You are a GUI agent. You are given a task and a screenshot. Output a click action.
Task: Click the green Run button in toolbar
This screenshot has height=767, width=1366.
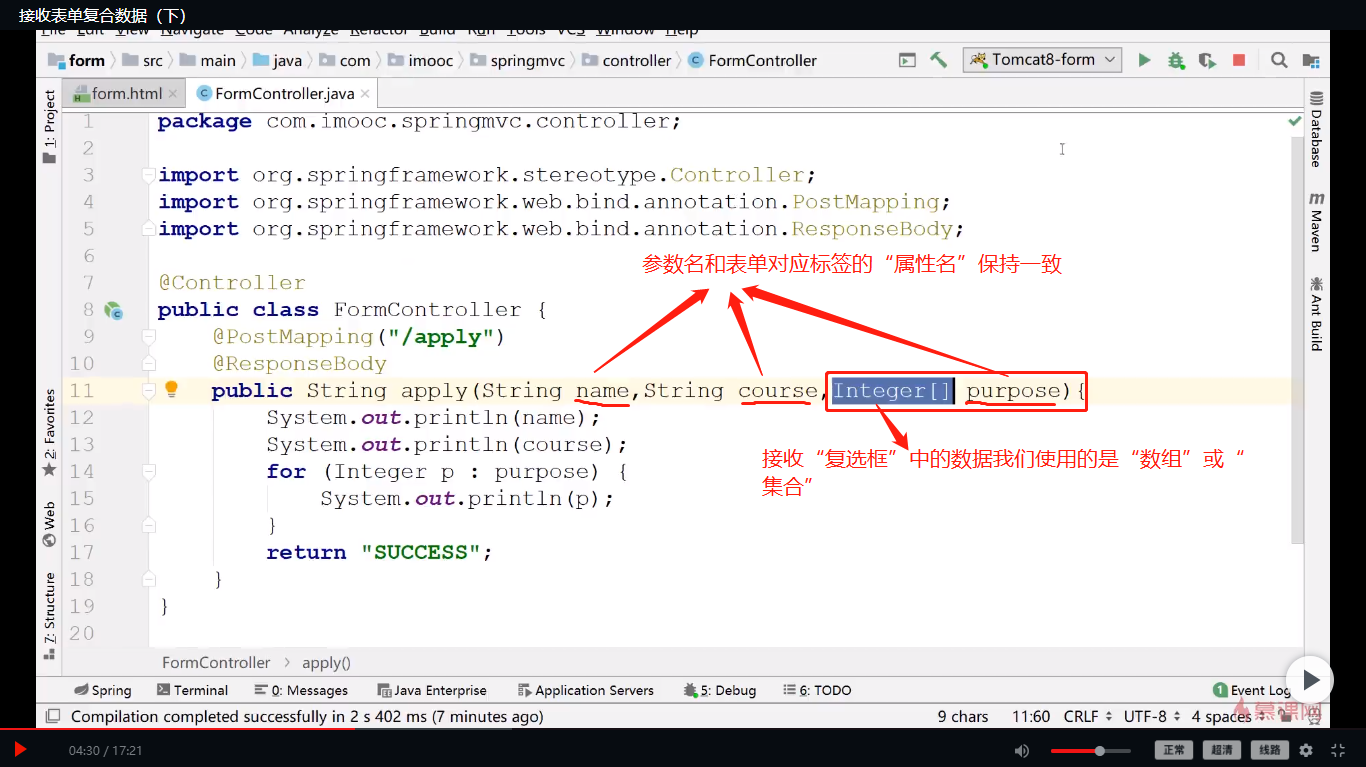click(1144, 61)
